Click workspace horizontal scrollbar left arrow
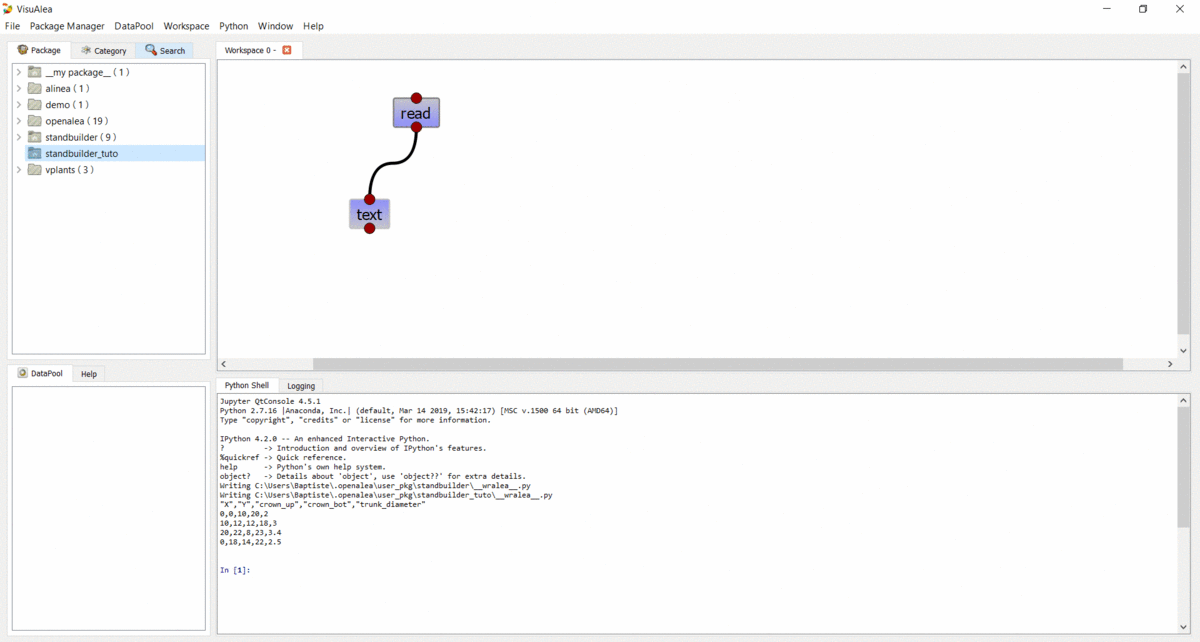This screenshot has height=642, width=1200. (223, 364)
